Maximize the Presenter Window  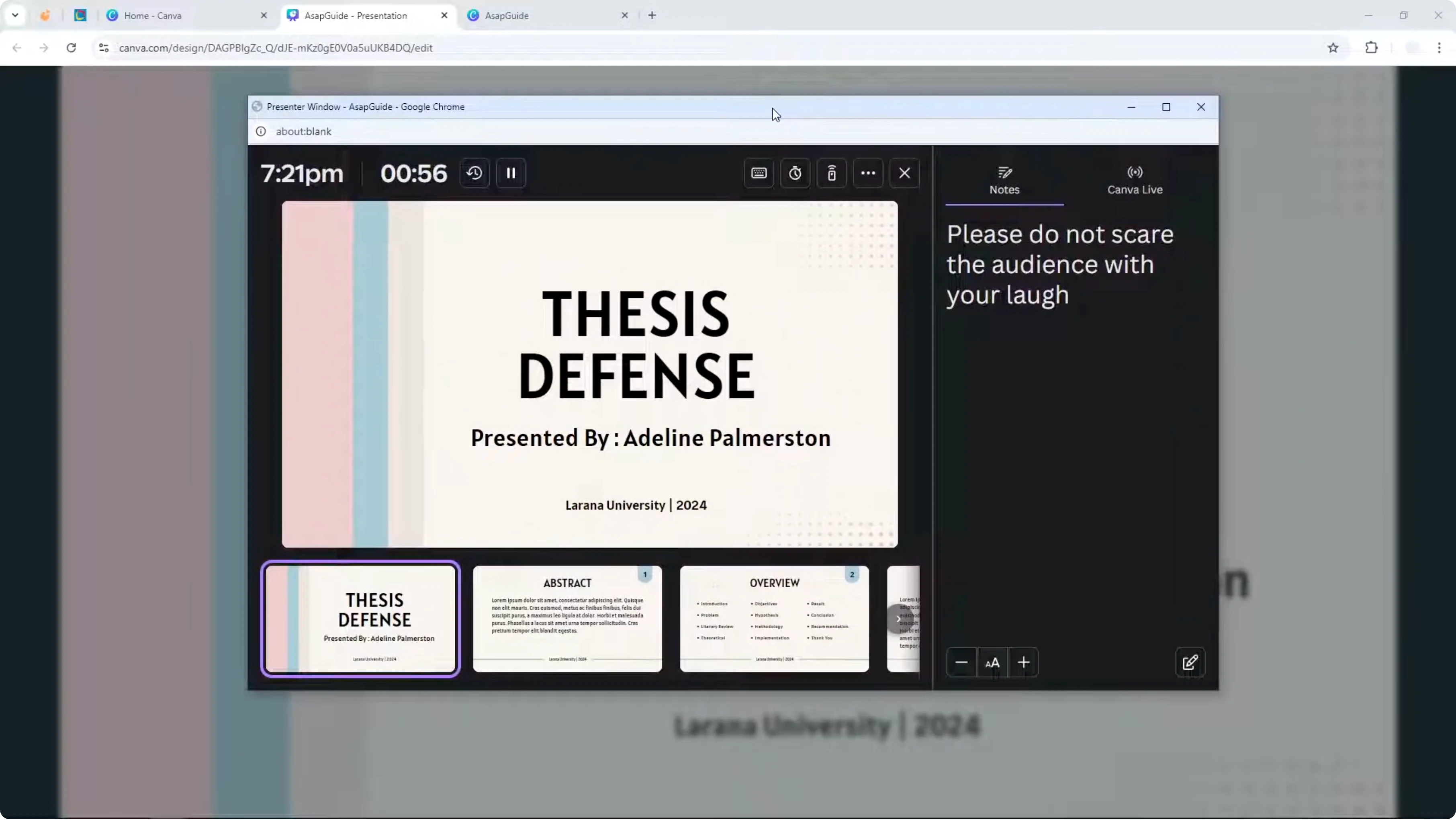[1166, 107]
